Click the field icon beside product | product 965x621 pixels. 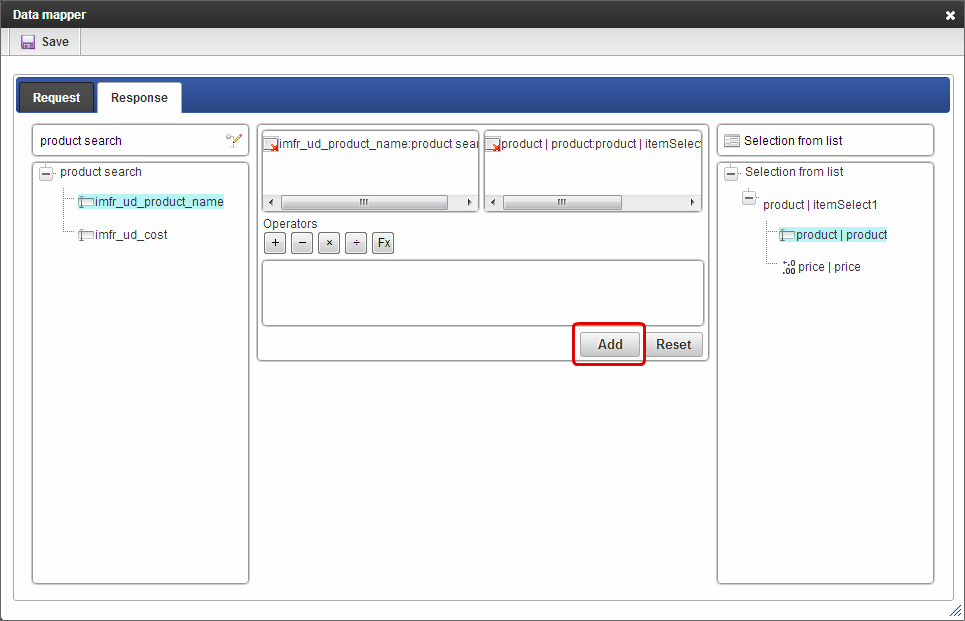click(787, 235)
